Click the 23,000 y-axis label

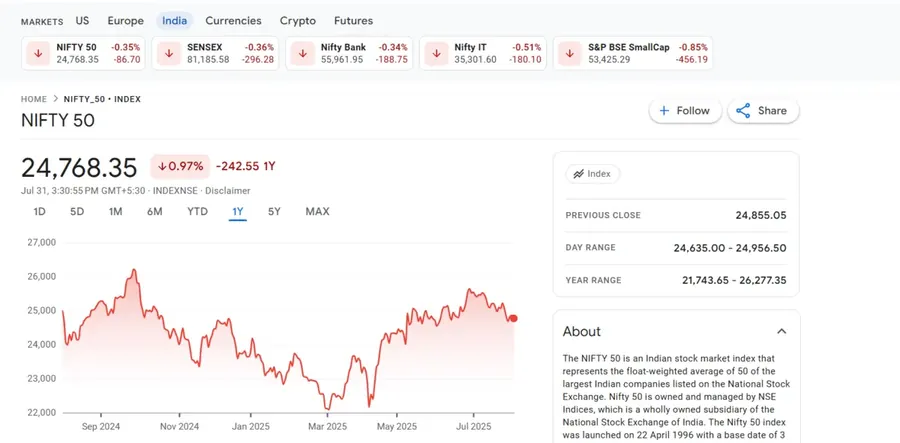(41, 379)
